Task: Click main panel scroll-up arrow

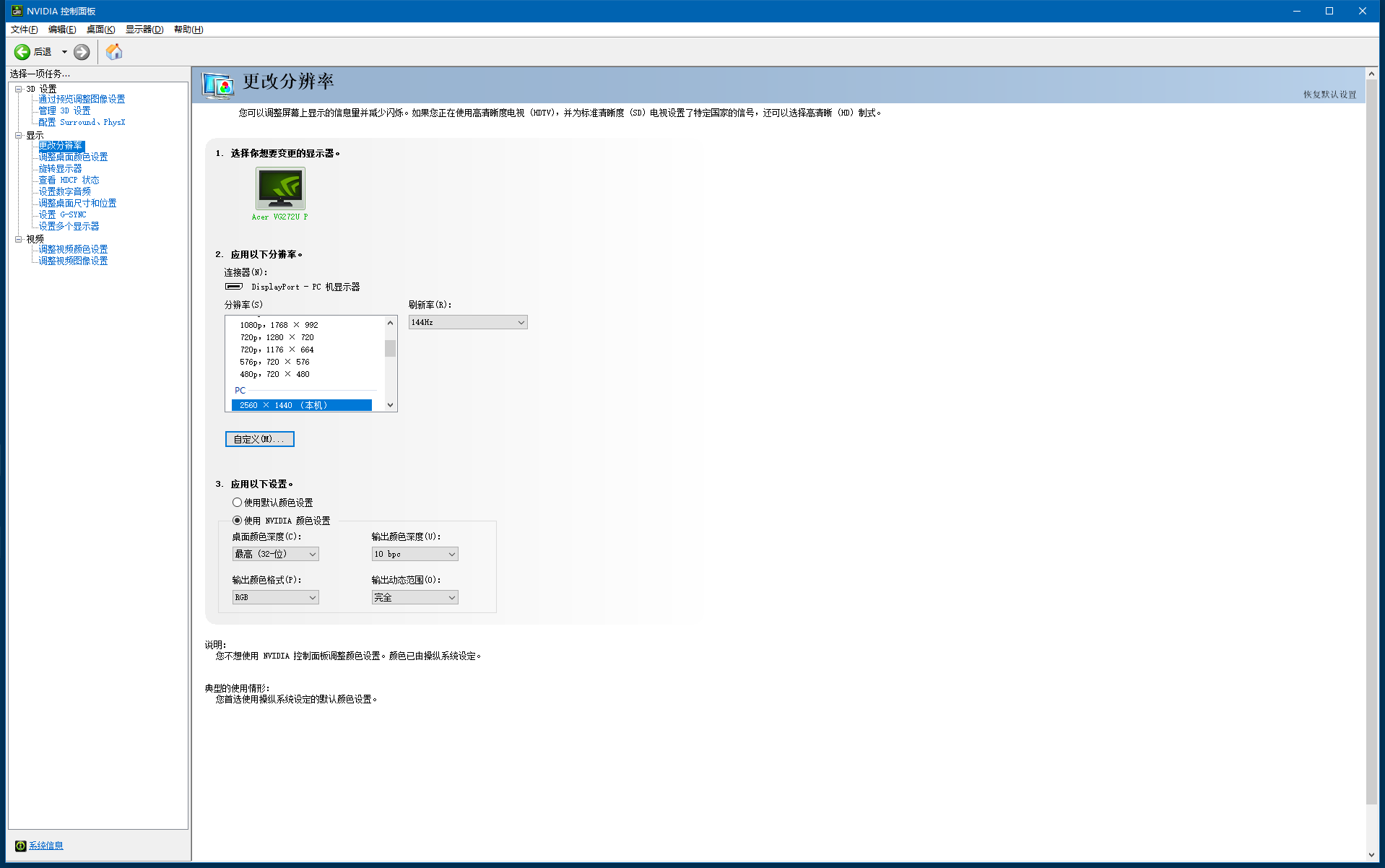Action: 1372,73
